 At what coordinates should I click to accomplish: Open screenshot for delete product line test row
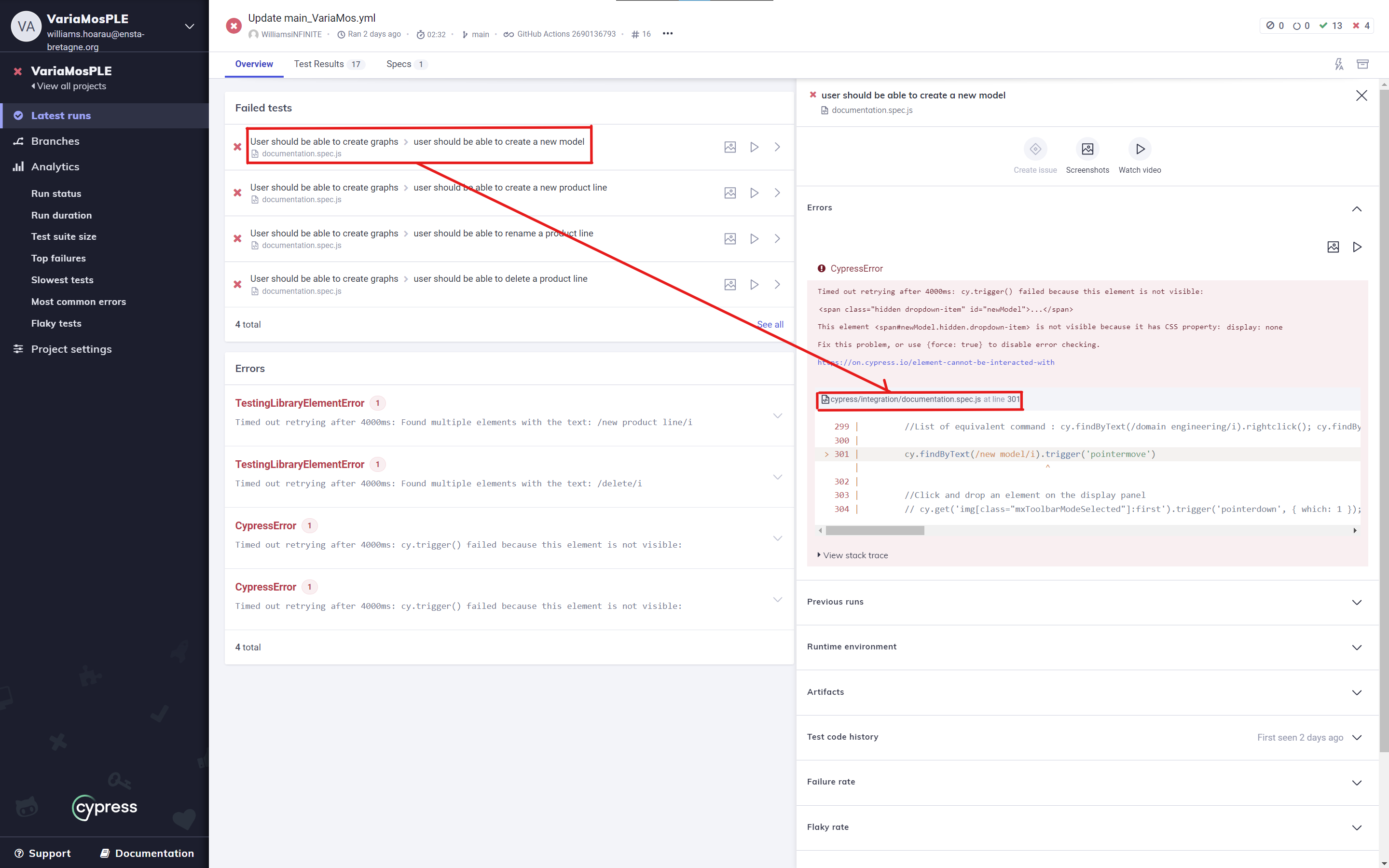pyautogui.click(x=729, y=285)
